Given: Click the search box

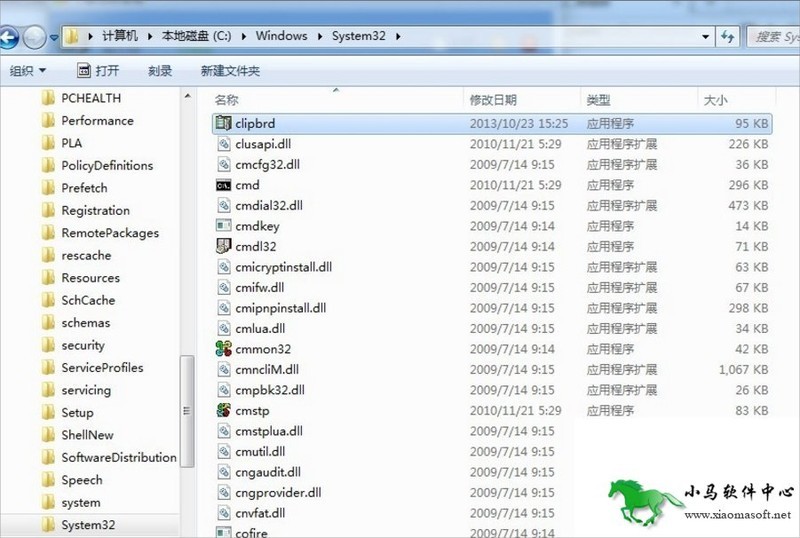Looking at the screenshot, I should pyautogui.click(x=773, y=37).
